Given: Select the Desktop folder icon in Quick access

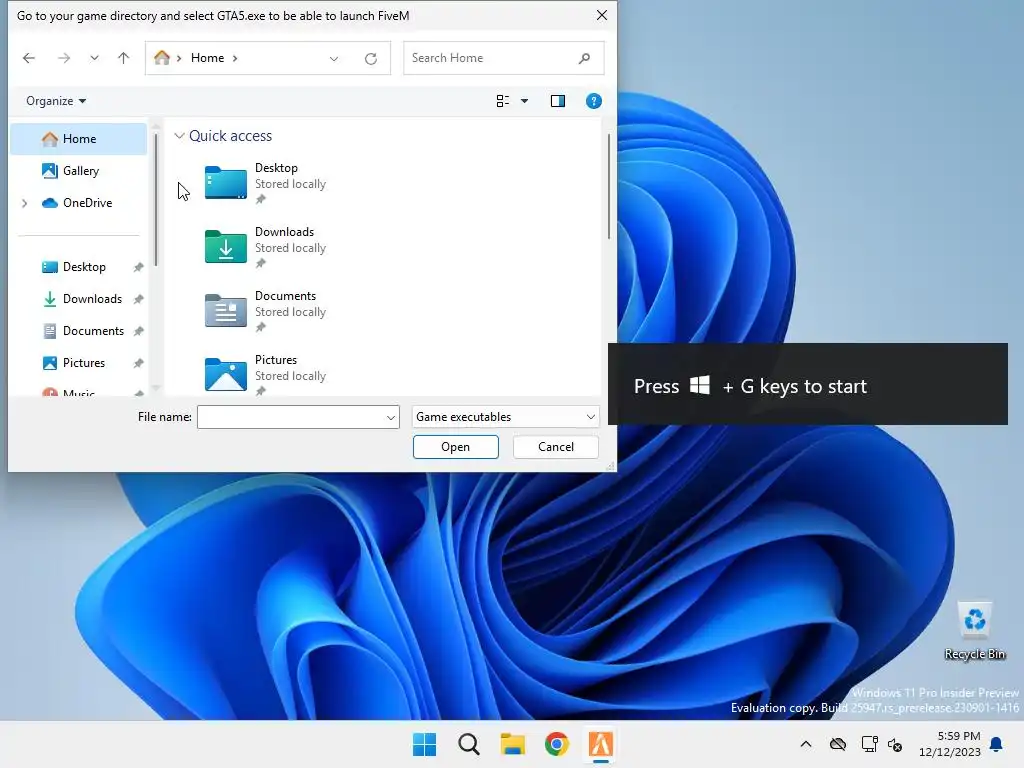Looking at the screenshot, I should pos(225,182).
